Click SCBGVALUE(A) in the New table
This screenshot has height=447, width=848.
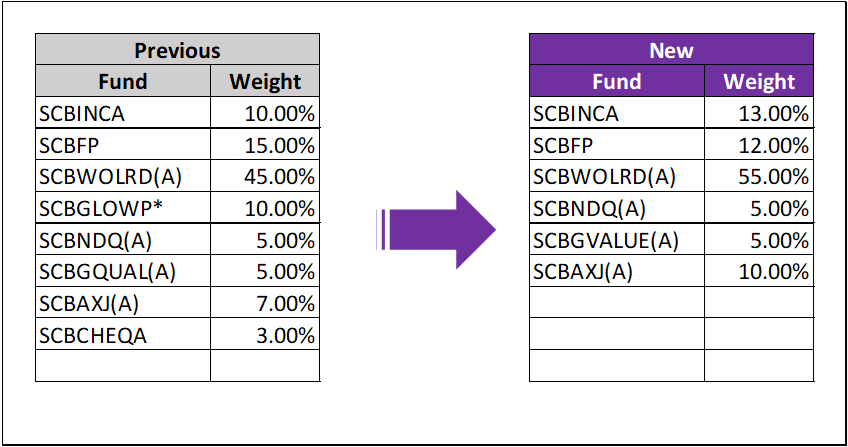(x=617, y=241)
